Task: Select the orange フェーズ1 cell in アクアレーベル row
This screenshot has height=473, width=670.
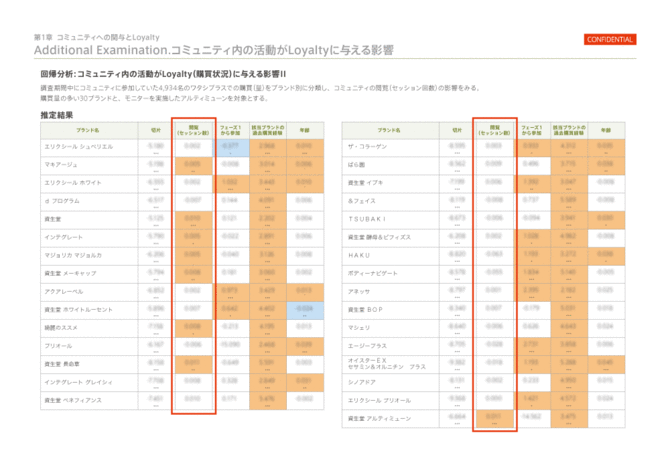Action: point(231,293)
